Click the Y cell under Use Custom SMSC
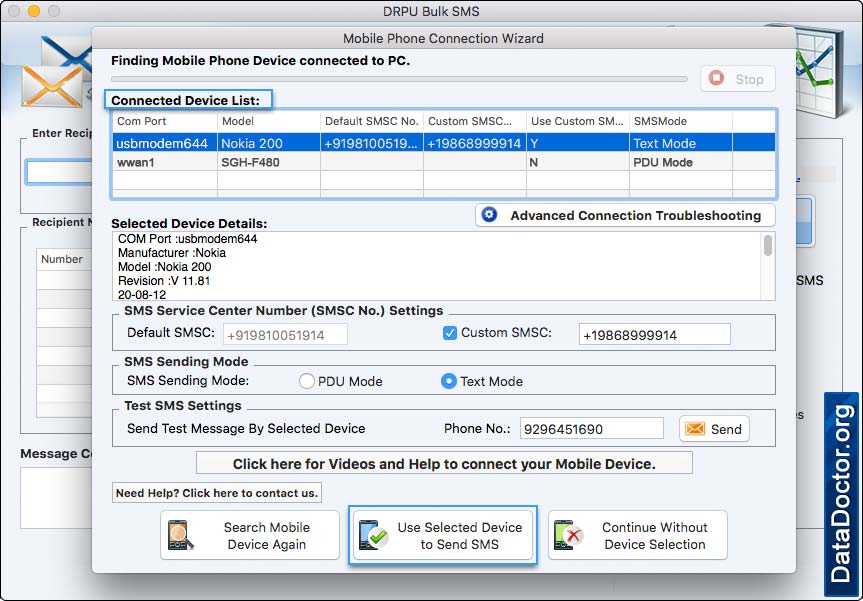Screen dimensions: 863x601 577,143
